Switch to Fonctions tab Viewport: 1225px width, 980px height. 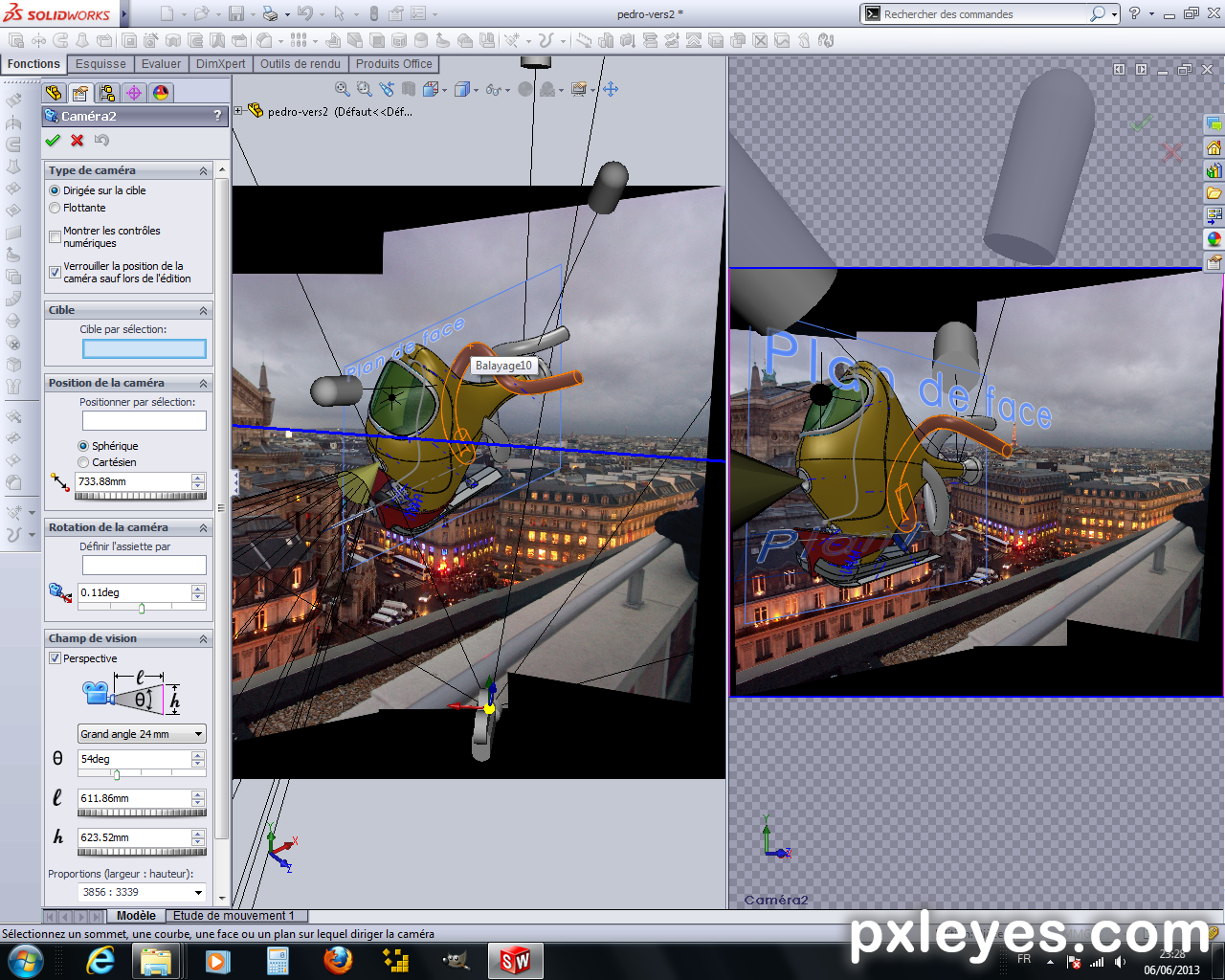[33, 64]
